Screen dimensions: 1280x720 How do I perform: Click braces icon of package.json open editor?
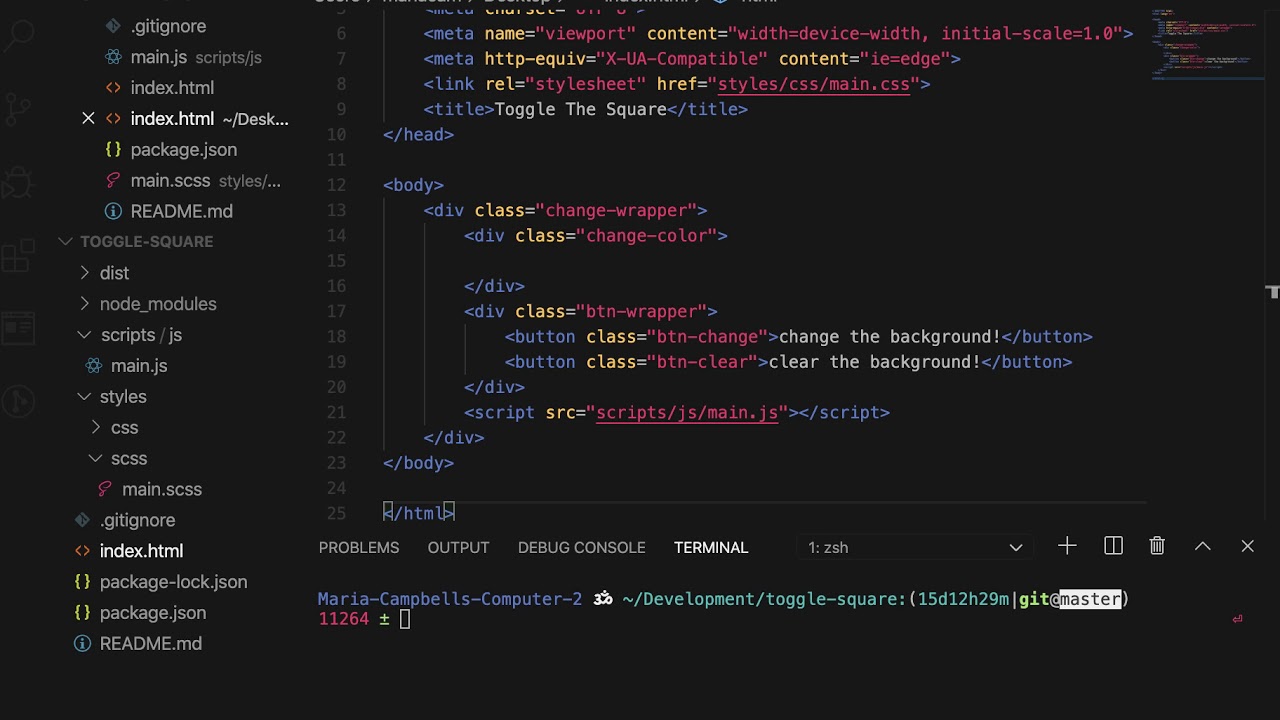pos(113,150)
